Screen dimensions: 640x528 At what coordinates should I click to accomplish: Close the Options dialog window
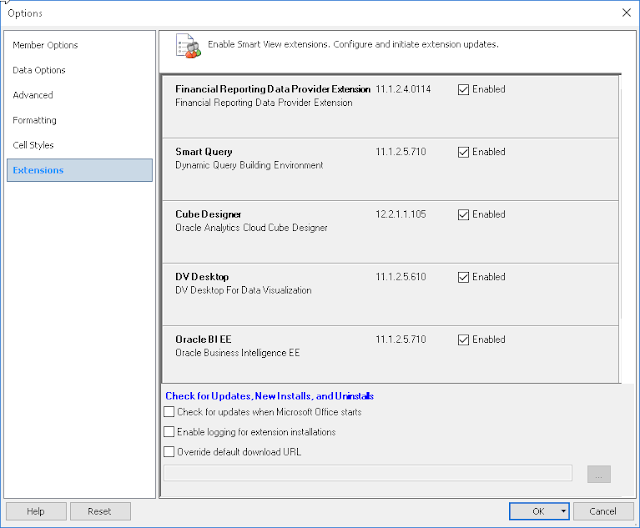coord(626,13)
